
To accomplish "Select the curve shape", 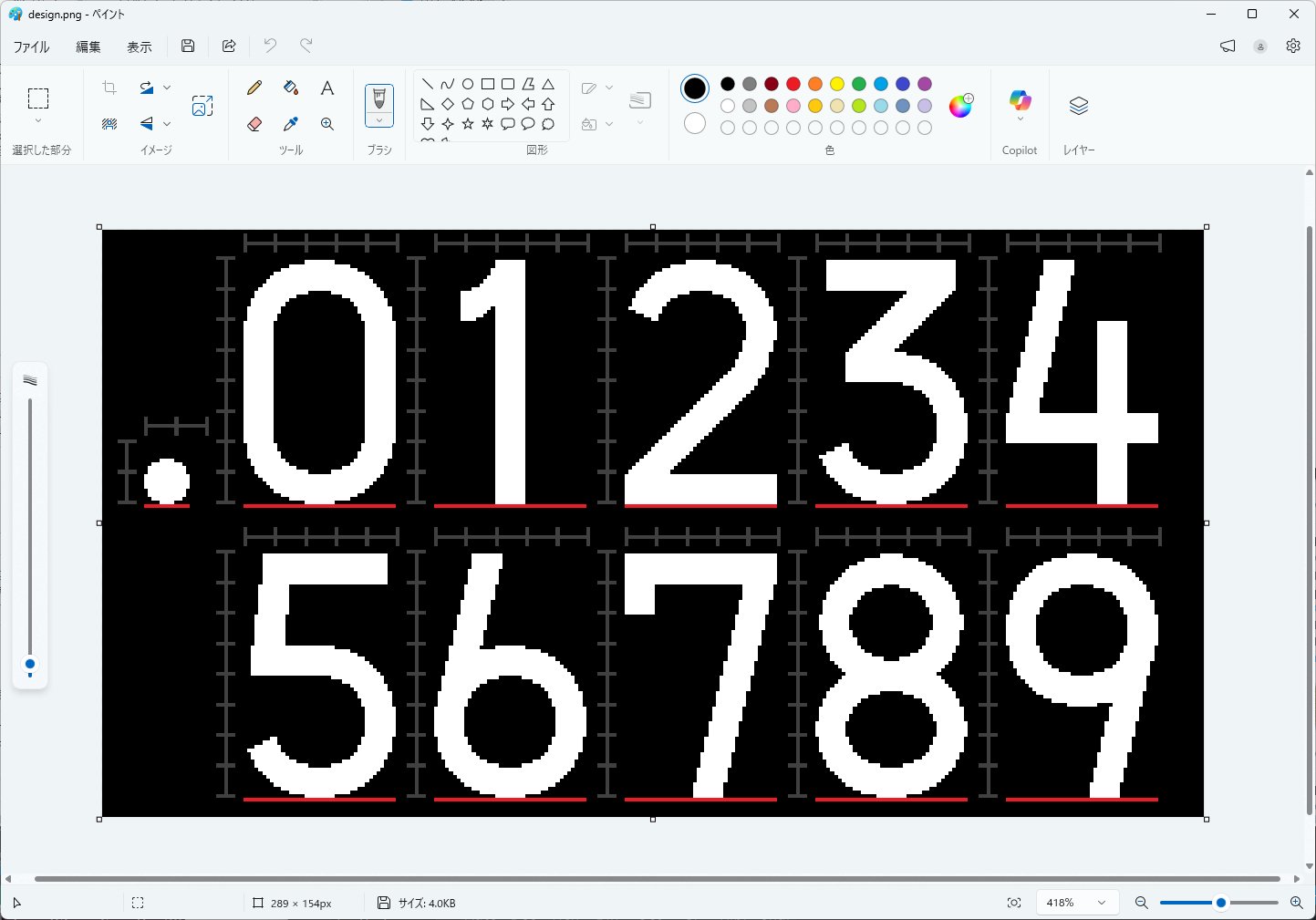I will coord(447,84).
